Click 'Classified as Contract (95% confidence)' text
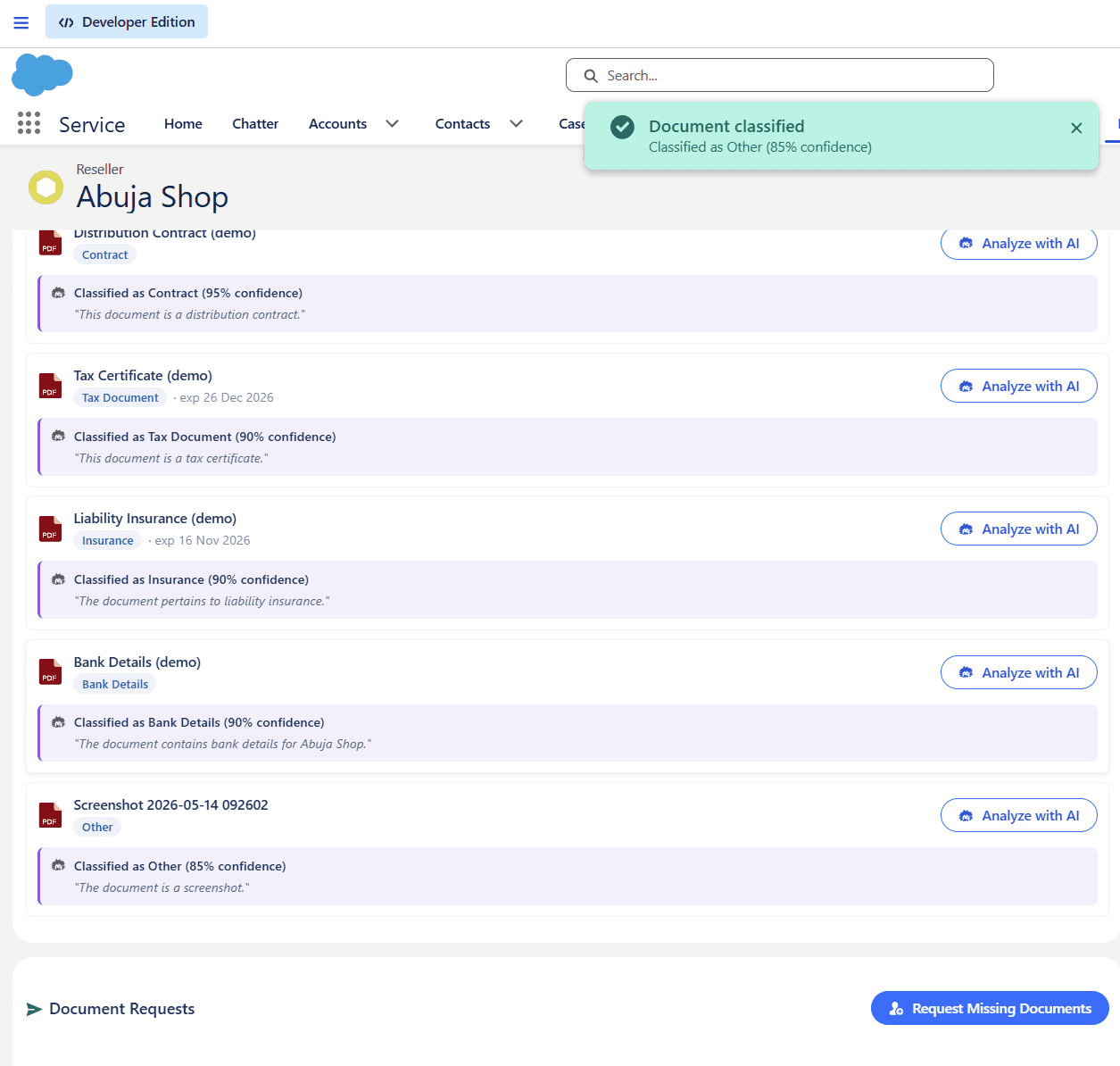Screen dimensions: 1120x1066 click(188, 293)
